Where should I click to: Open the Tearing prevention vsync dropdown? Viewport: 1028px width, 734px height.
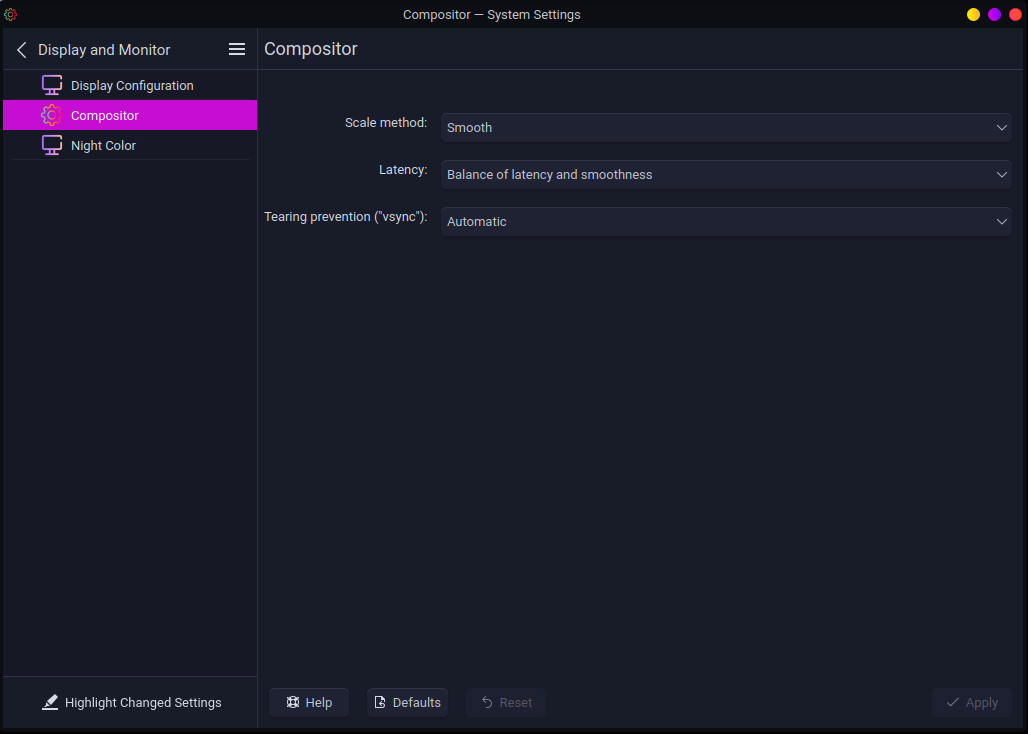coord(726,222)
